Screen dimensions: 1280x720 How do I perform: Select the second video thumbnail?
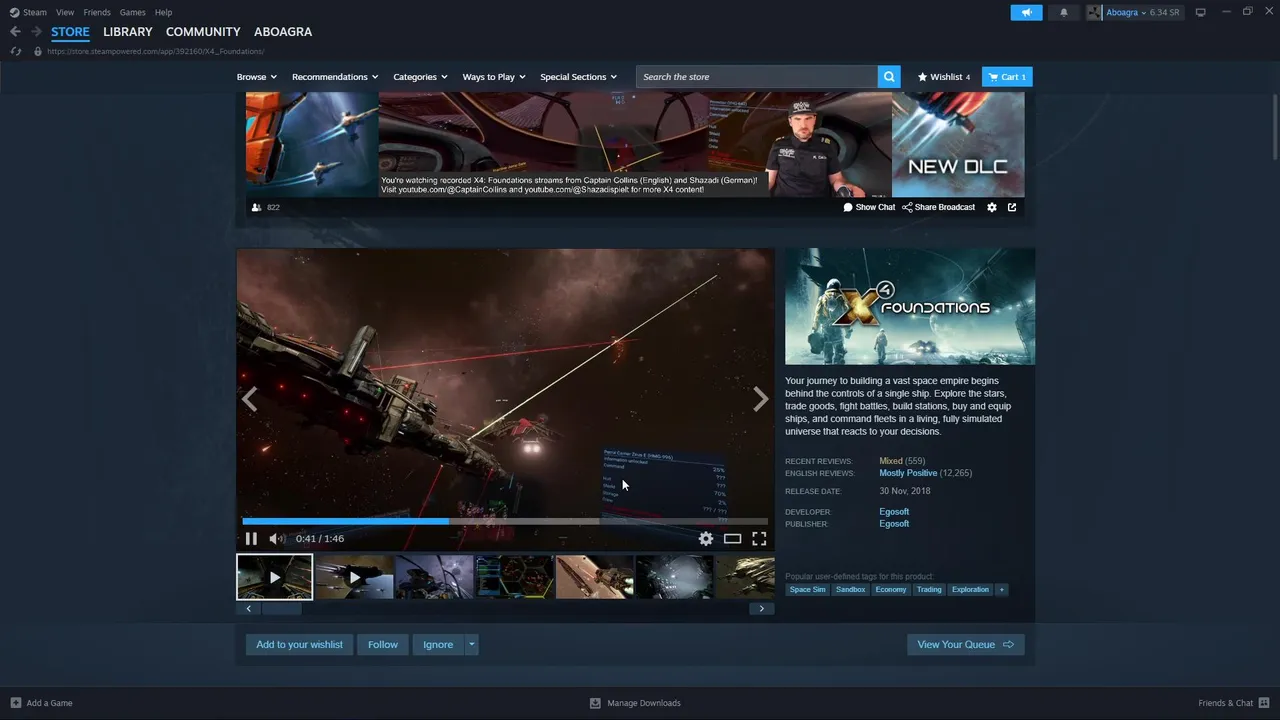click(x=354, y=577)
